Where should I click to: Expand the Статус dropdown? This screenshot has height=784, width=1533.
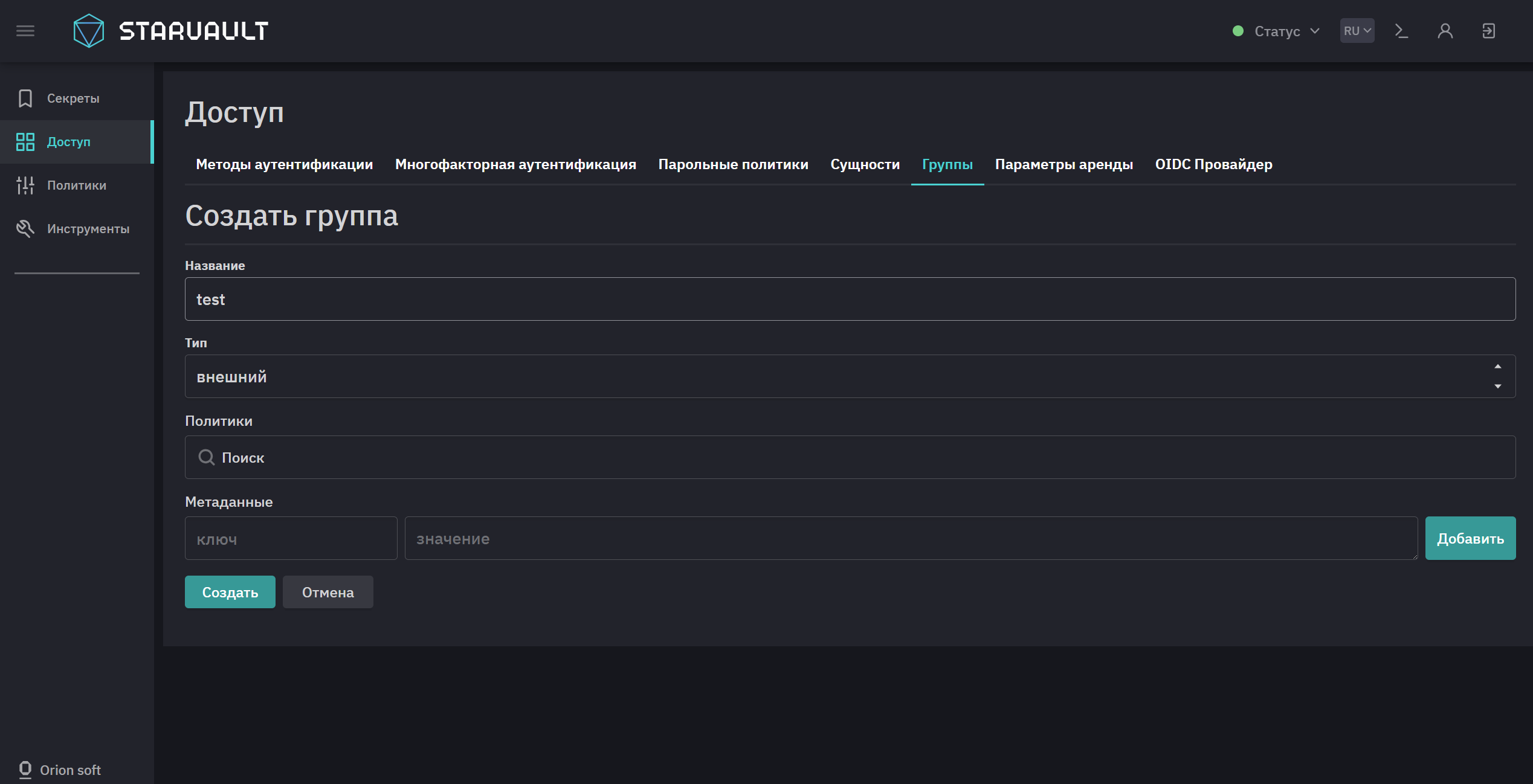click(1286, 31)
